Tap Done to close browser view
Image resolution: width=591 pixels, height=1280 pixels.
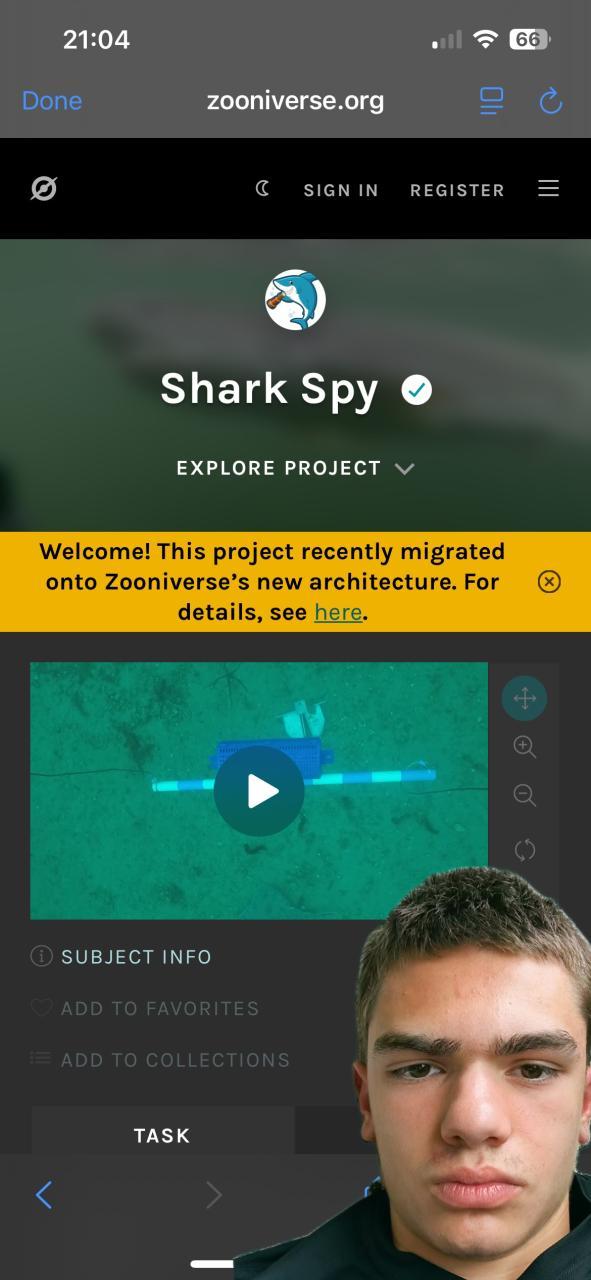tap(52, 101)
